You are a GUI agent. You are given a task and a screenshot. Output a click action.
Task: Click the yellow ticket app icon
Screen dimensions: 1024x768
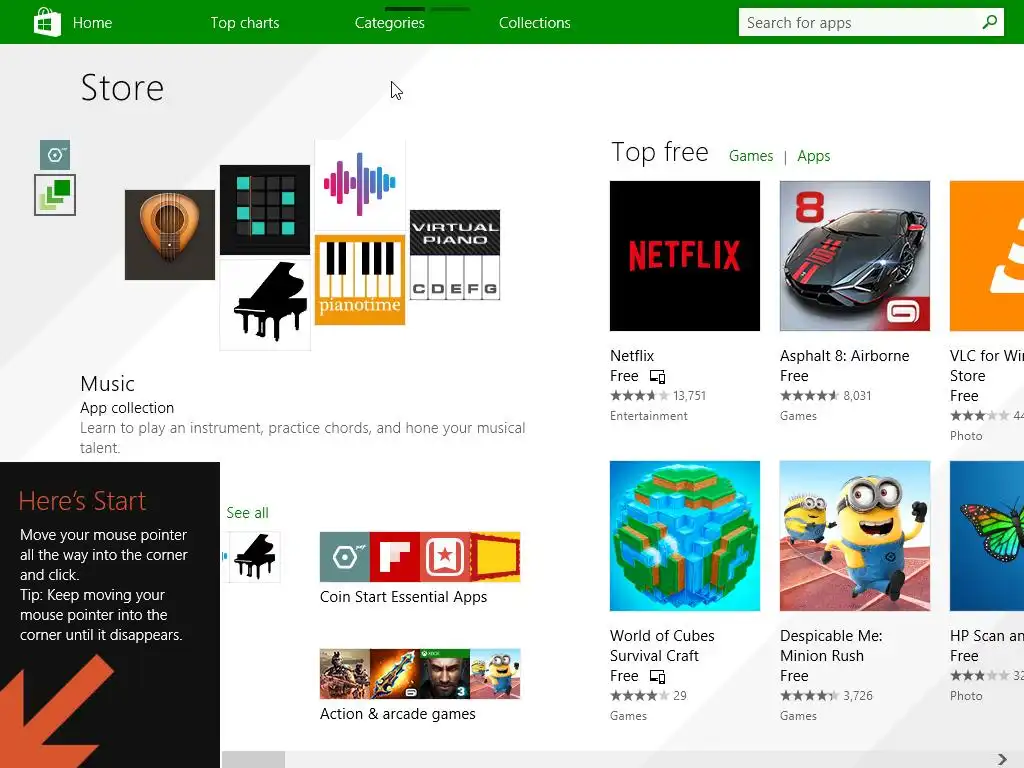pos(495,557)
